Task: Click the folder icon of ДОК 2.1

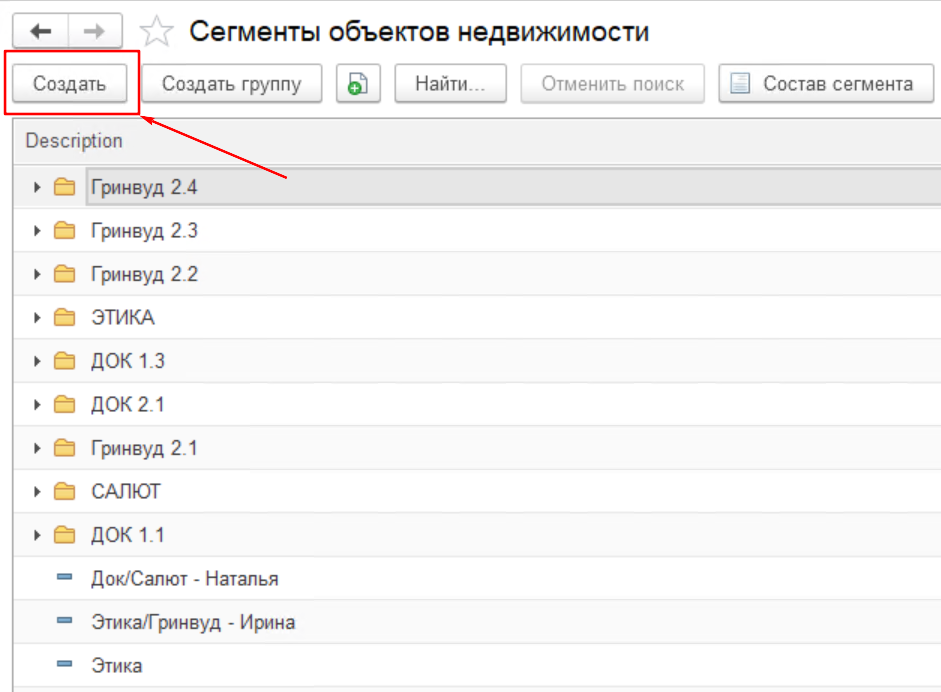Action: (65, 405)
